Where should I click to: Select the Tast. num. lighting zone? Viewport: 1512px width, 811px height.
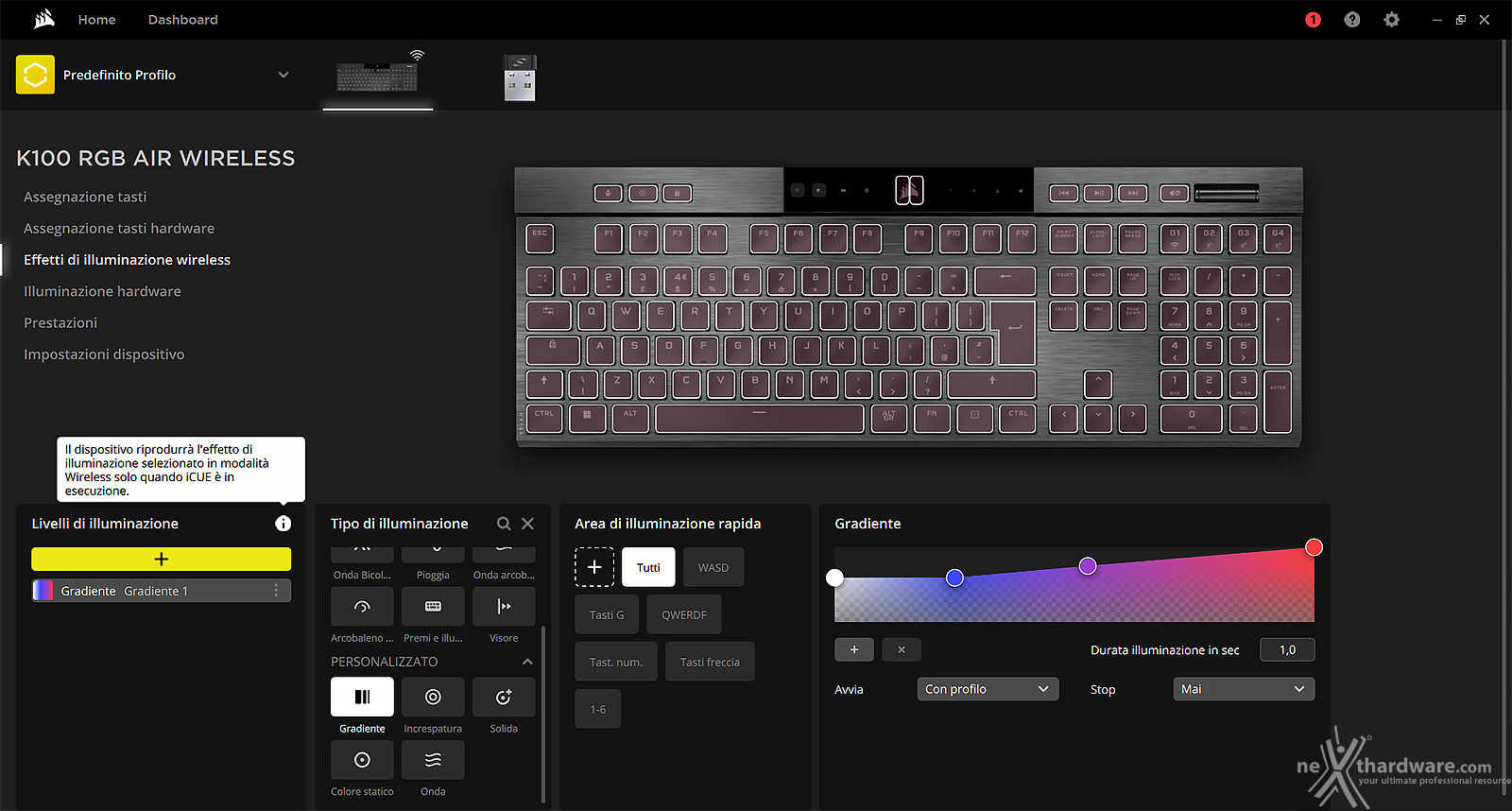[x=616, y=662]
